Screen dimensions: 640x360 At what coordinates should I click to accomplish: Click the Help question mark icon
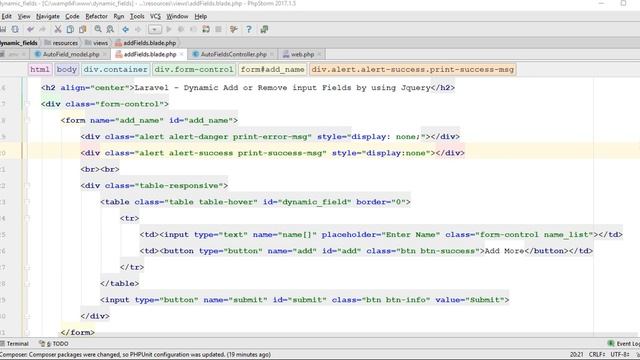[249, 29]
